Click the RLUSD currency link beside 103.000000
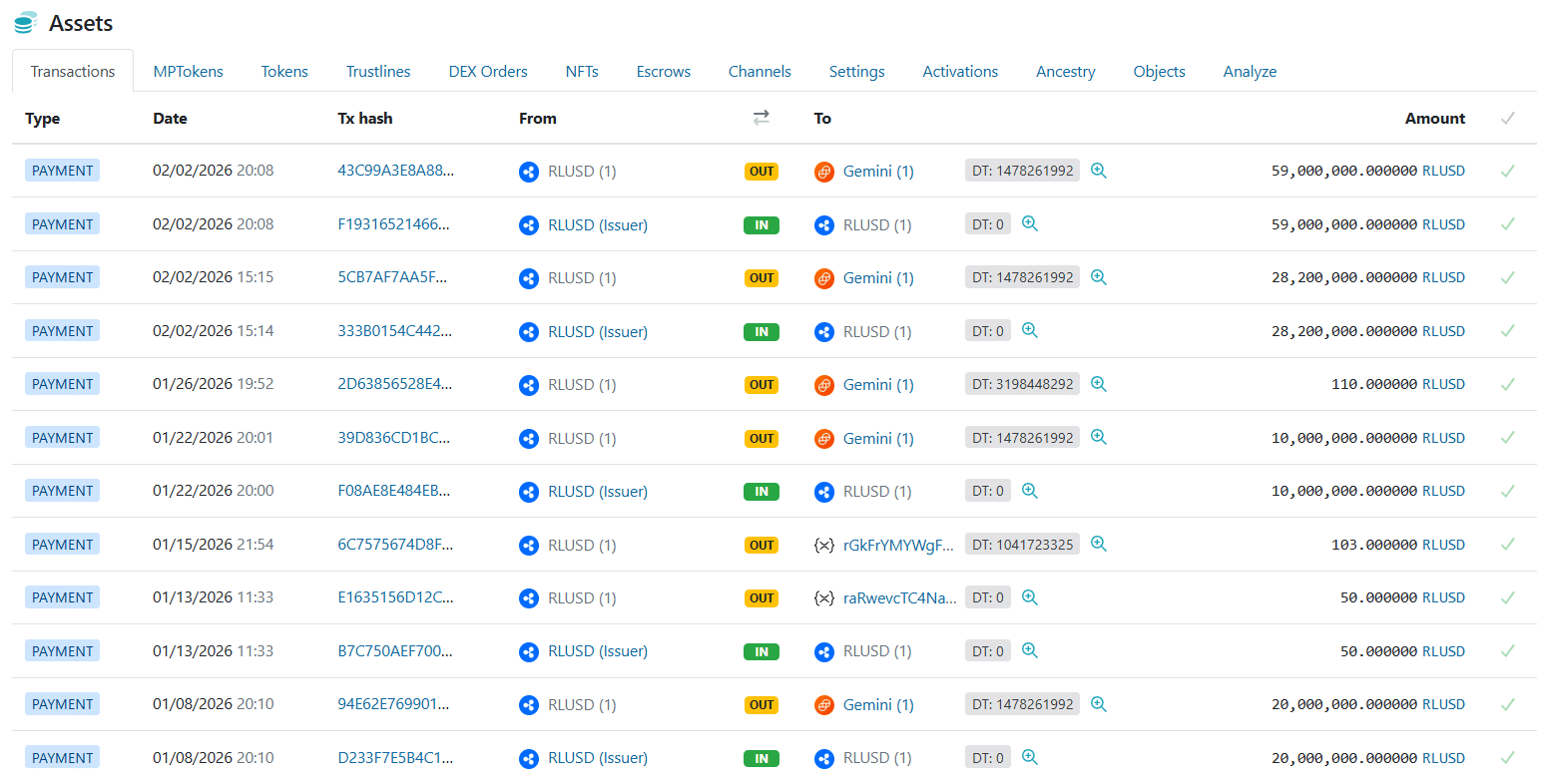This screenshot has width=1549, height=784. click(1443, 545)
